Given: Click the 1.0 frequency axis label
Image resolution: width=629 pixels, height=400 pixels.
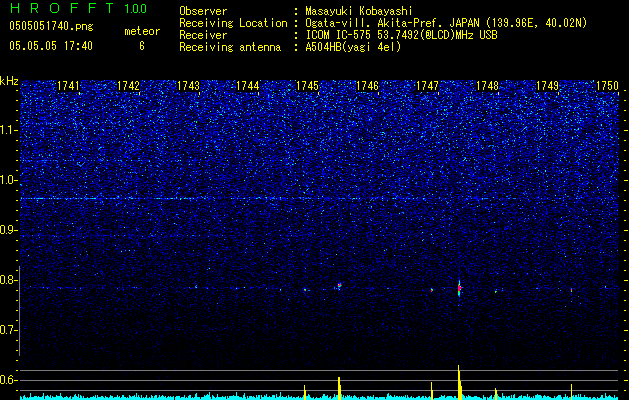Looking at the screenshot, I should tap(9, 180).
